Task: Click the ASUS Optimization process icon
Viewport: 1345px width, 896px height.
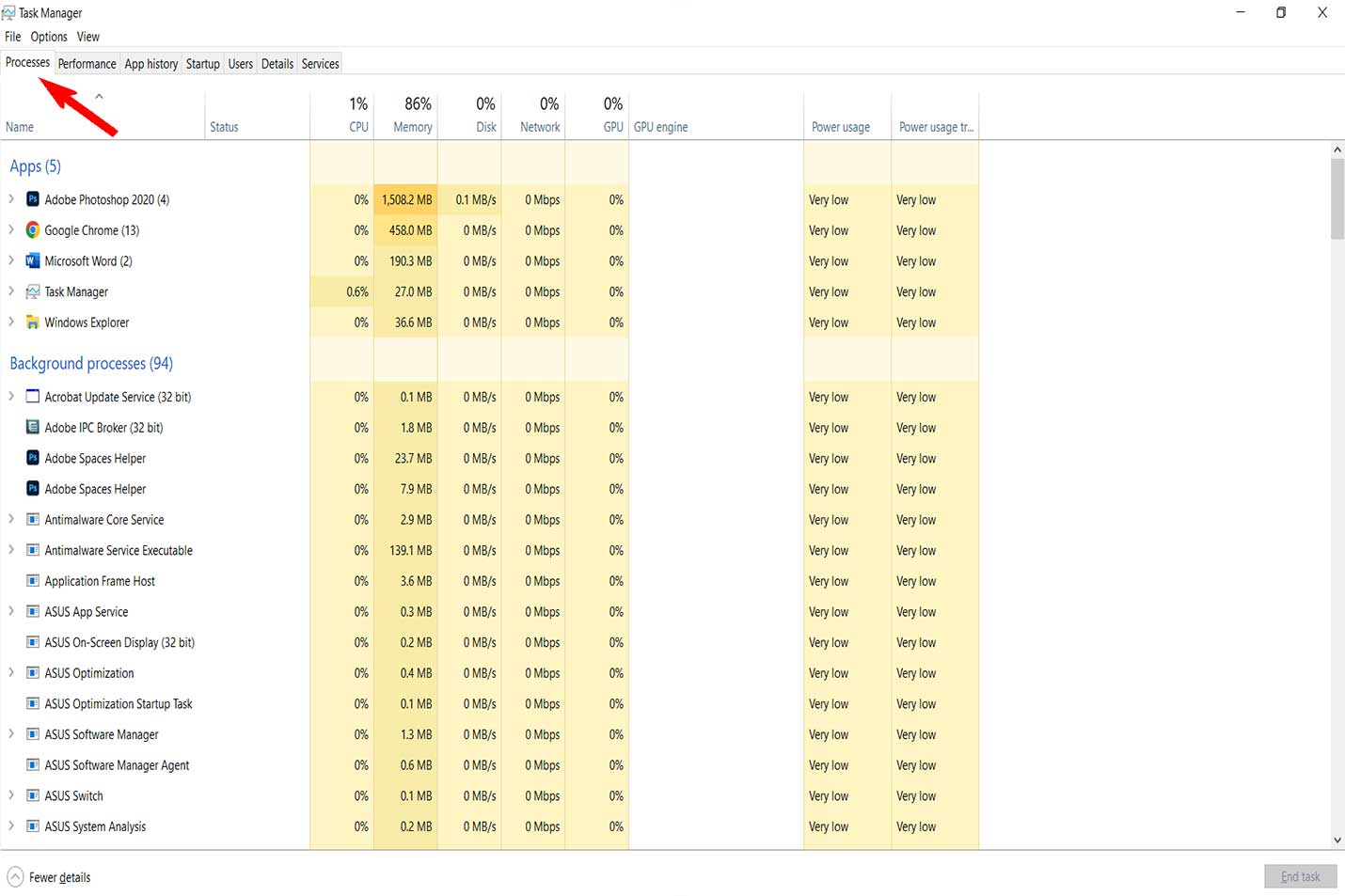Action: click(33, 673)
